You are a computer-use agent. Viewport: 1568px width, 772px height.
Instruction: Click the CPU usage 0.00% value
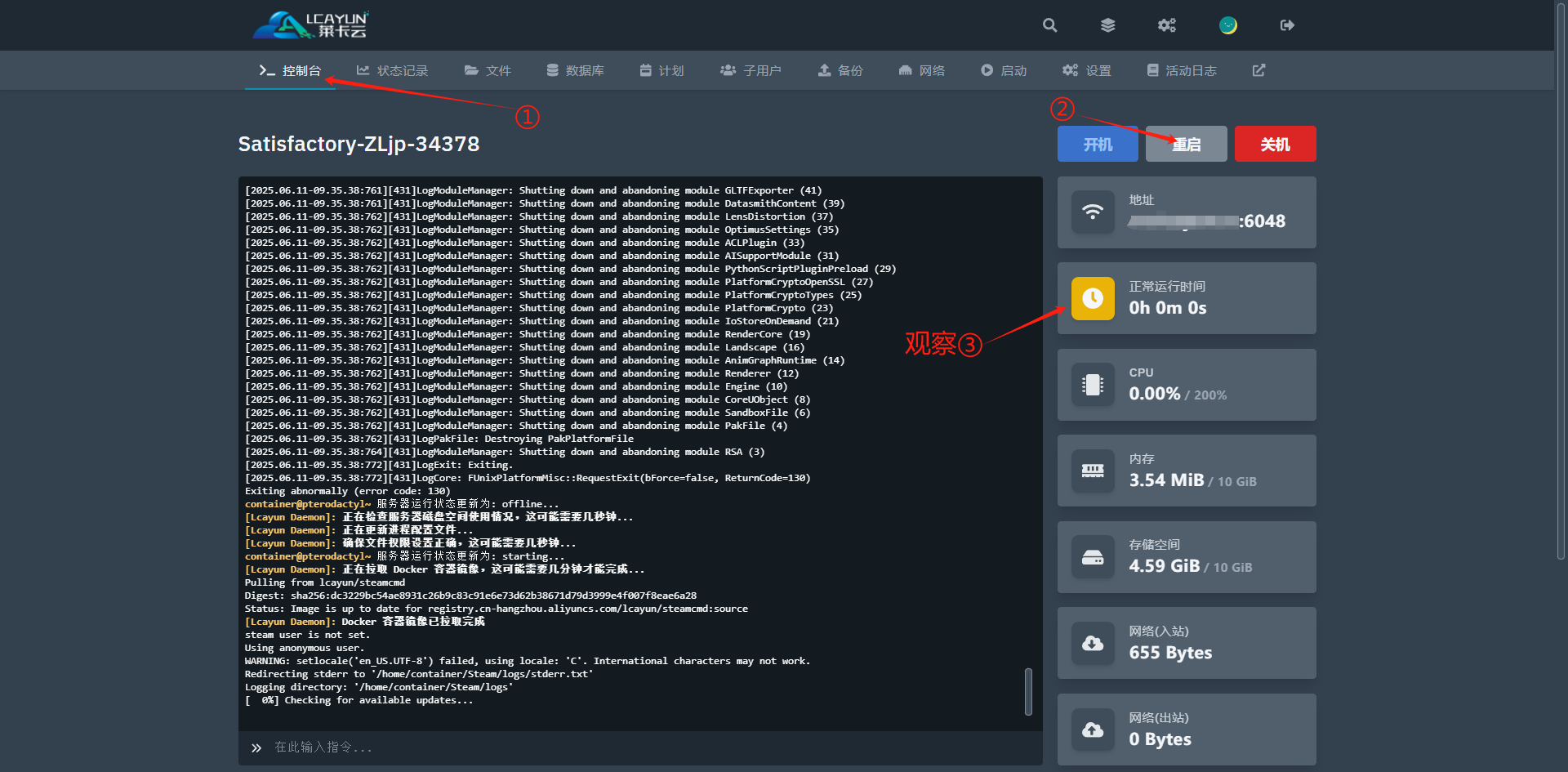pyautogui.click(x=1155, y=394)
